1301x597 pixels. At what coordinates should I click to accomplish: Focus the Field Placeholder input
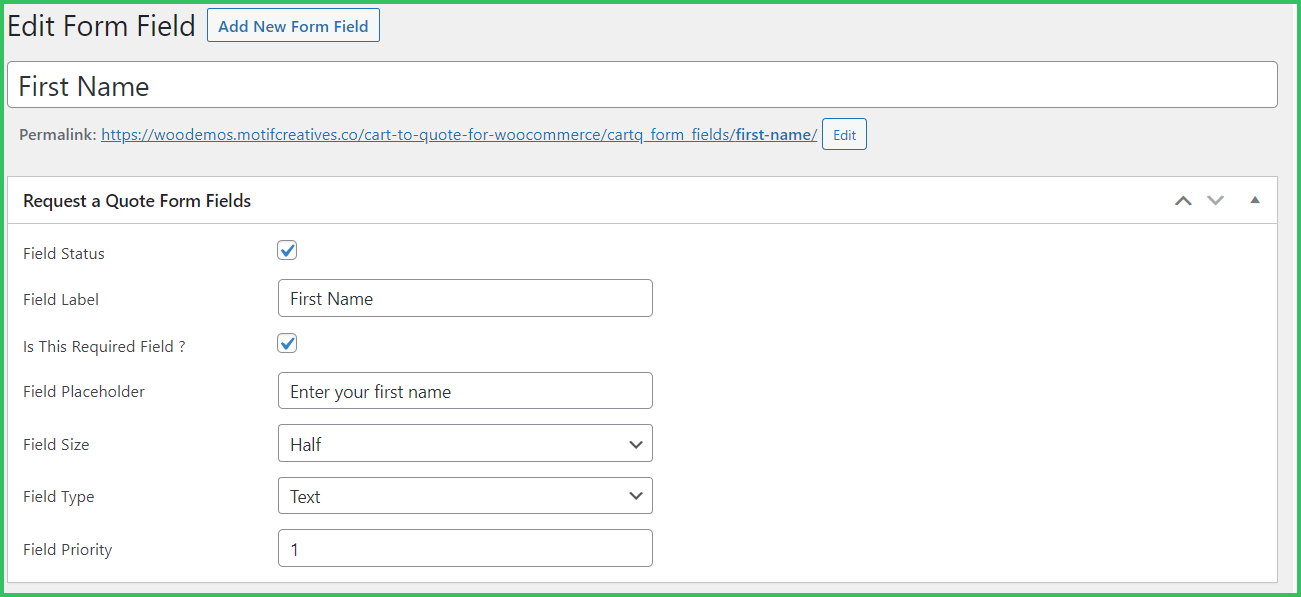[465, 391]
